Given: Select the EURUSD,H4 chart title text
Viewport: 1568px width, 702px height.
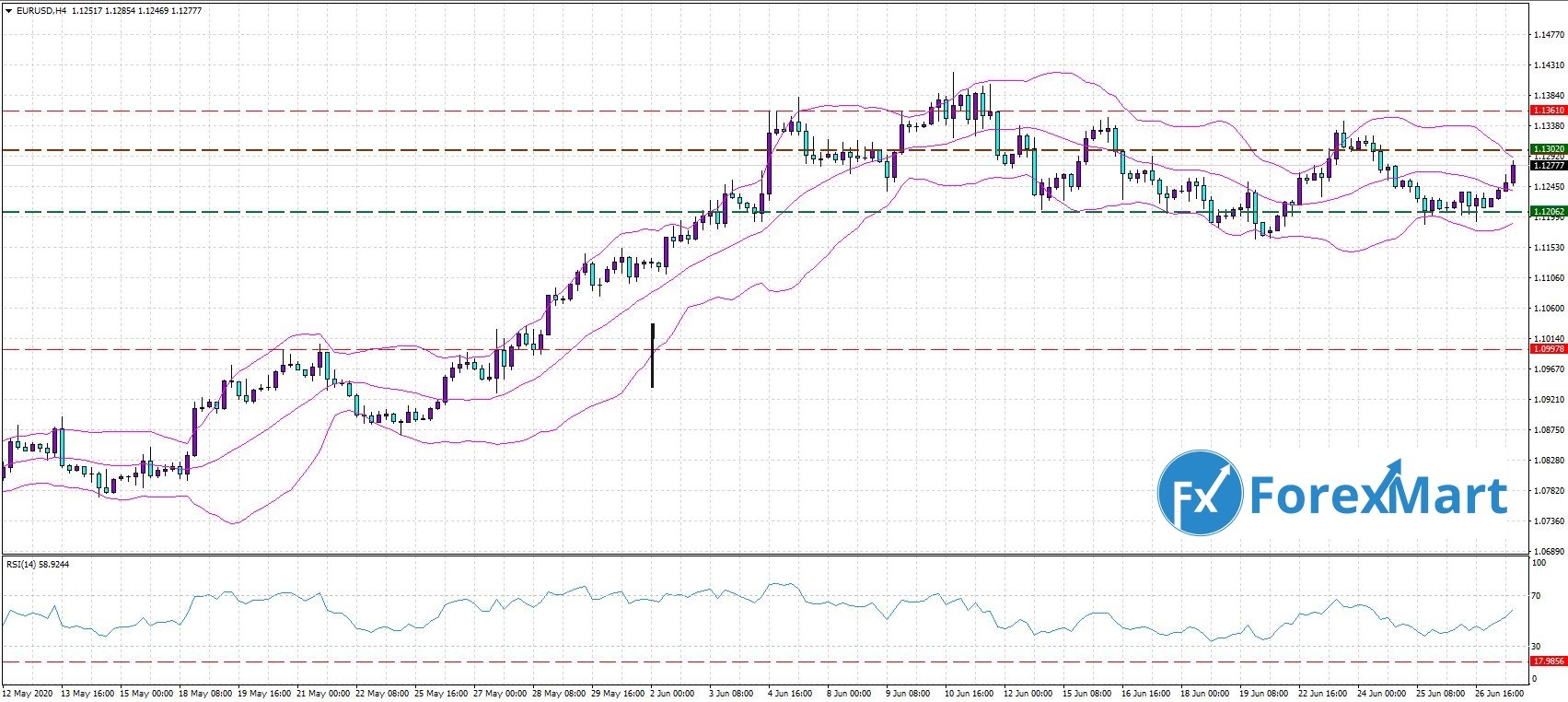Looking at the screenshot, I should click(x=41, y=10).
